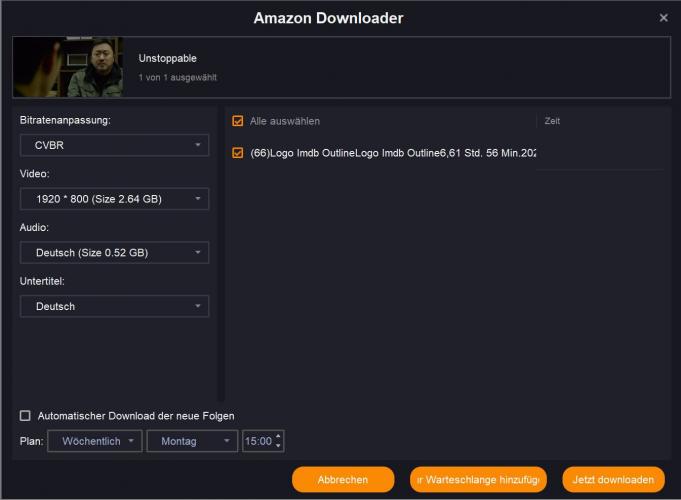Open the Montag weekday dropdown
This screenshot has height=500, width=681.
click(192, 441)
